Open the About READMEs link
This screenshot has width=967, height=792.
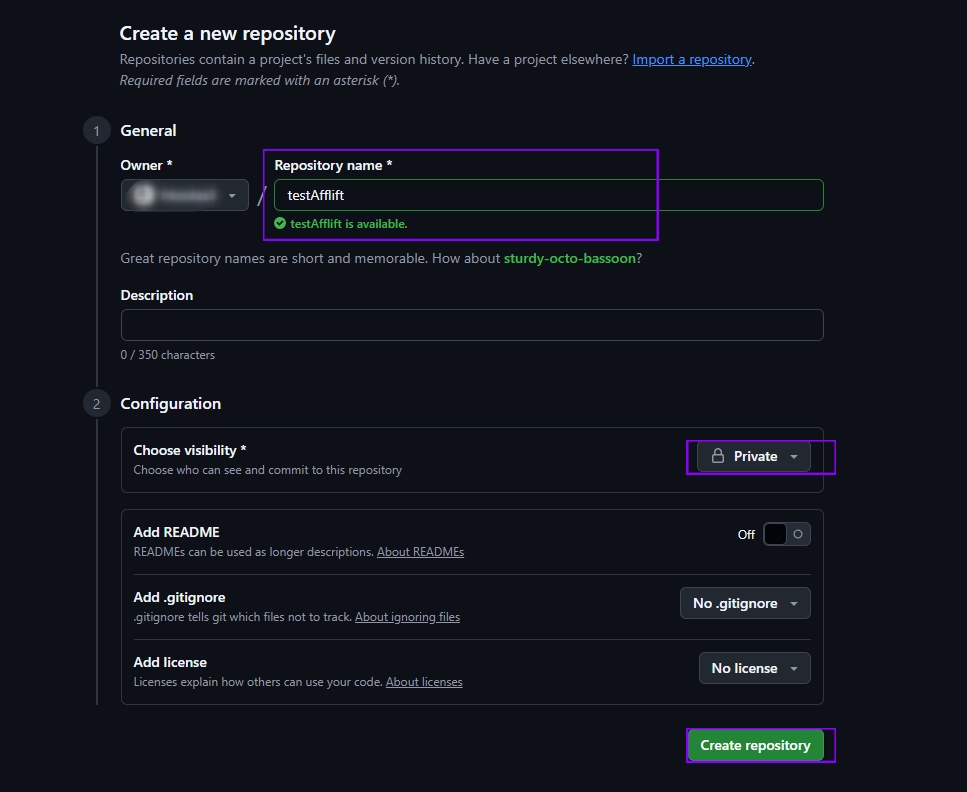420,552
